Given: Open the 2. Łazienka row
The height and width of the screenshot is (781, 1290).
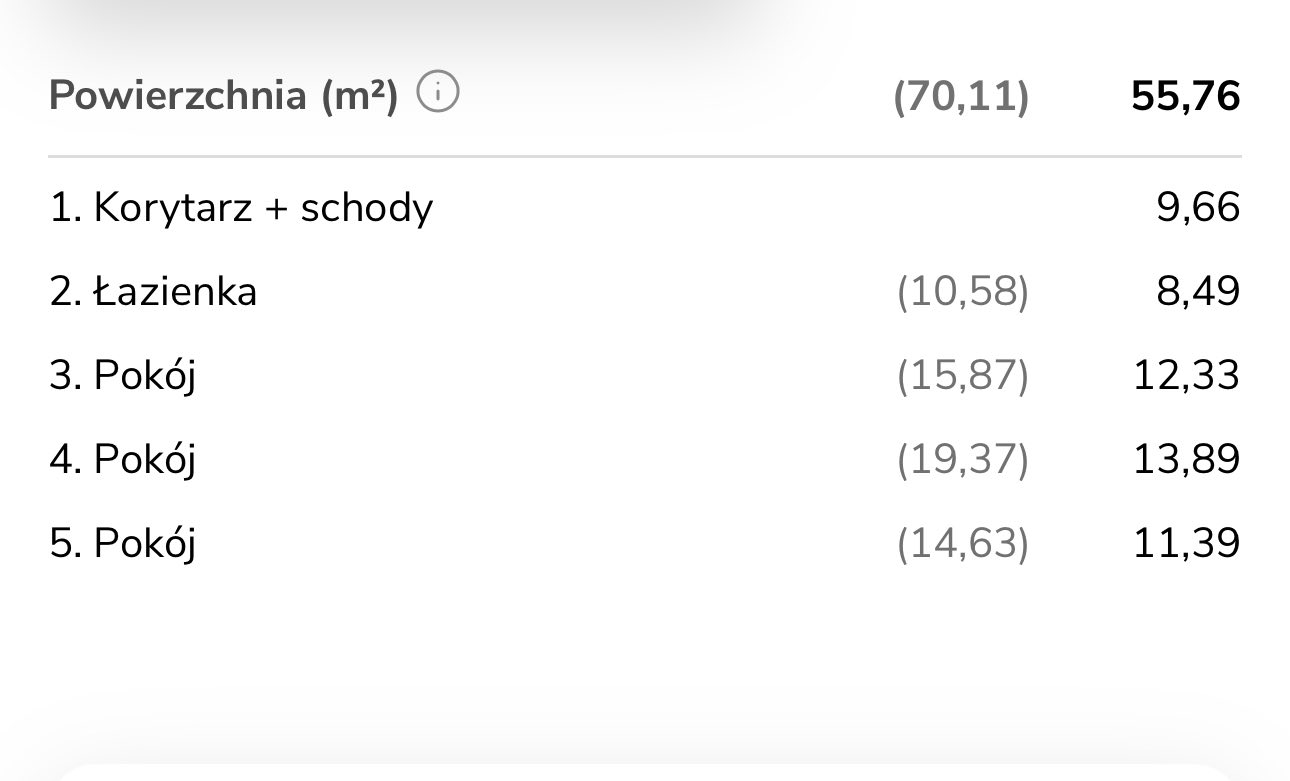Looking at the screenshot, I should 153,292.
